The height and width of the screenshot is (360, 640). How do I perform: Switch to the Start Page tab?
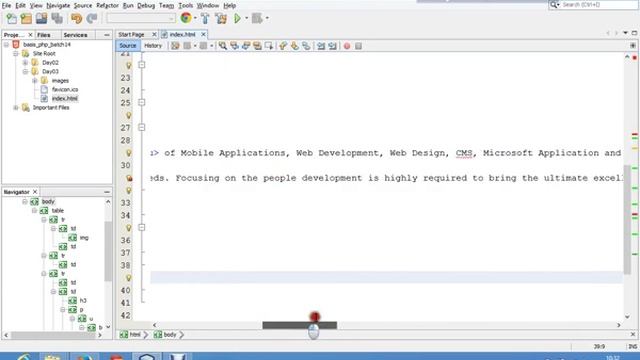pos(131,35)
